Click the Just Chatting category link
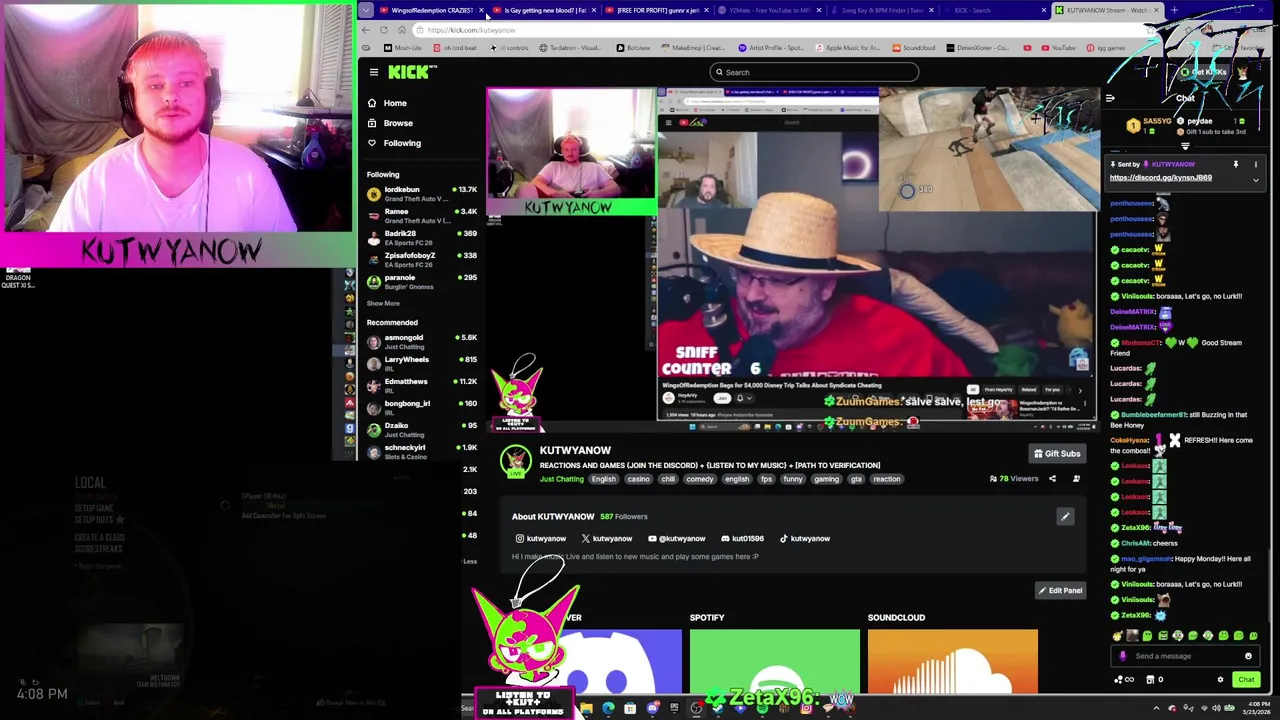 click(x=561, y=479)
